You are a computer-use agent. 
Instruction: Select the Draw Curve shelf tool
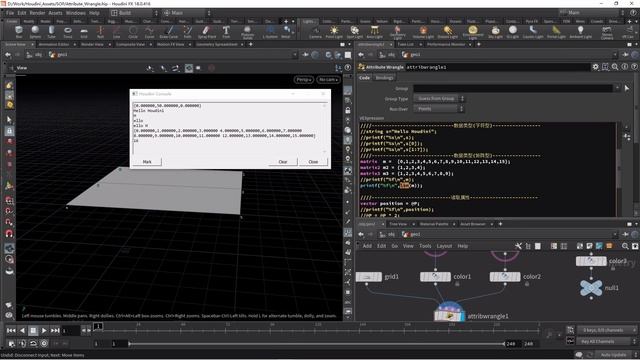[169, 31]
